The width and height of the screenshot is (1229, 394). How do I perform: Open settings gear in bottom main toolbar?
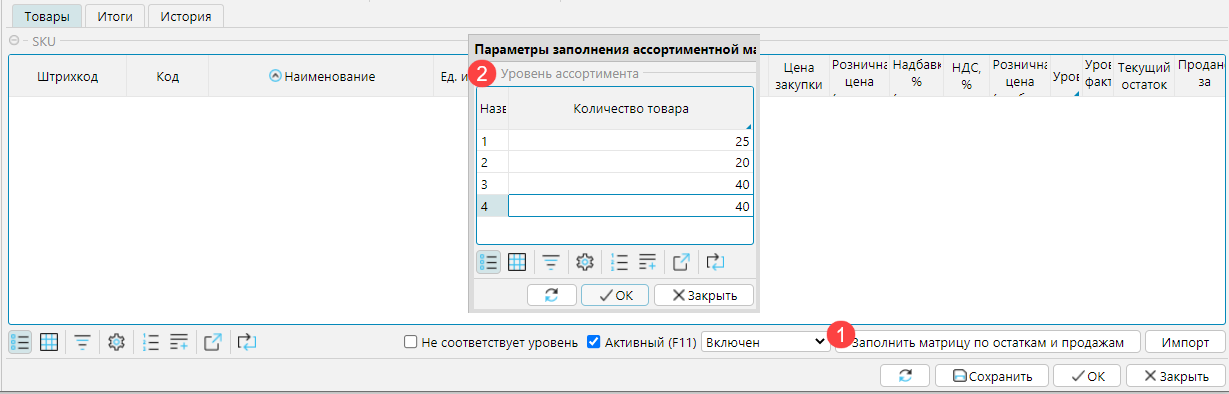(x=116, y=342)
